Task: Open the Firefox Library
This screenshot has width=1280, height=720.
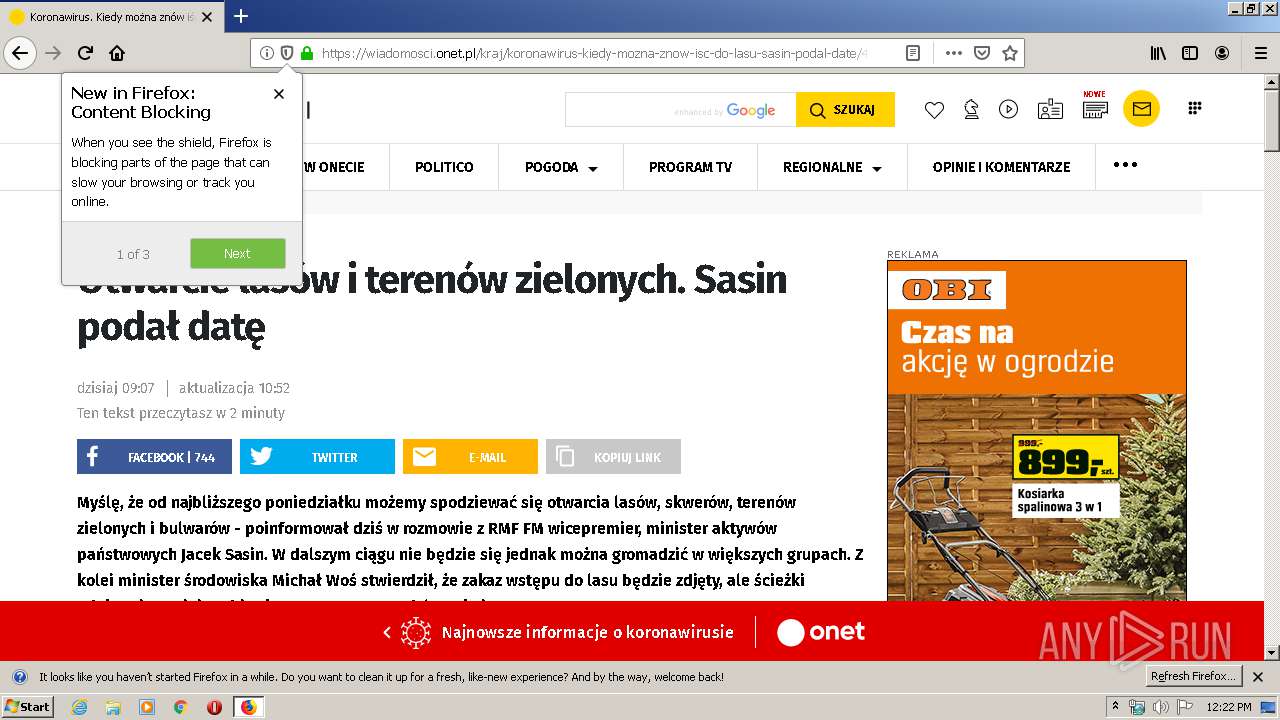Action: 1158,53
